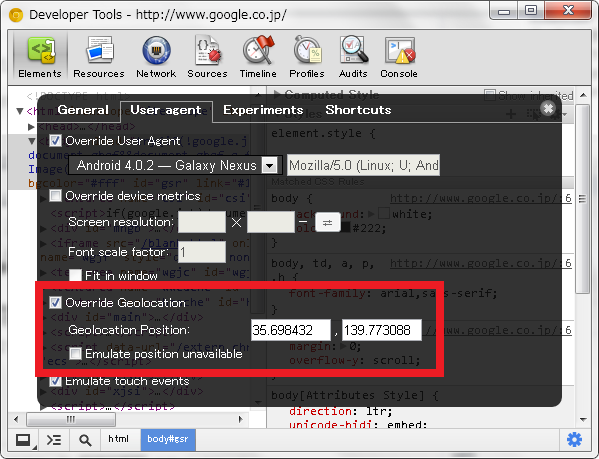Open the Network panel
The image size is (599, 459).
(x=156, y=58)
